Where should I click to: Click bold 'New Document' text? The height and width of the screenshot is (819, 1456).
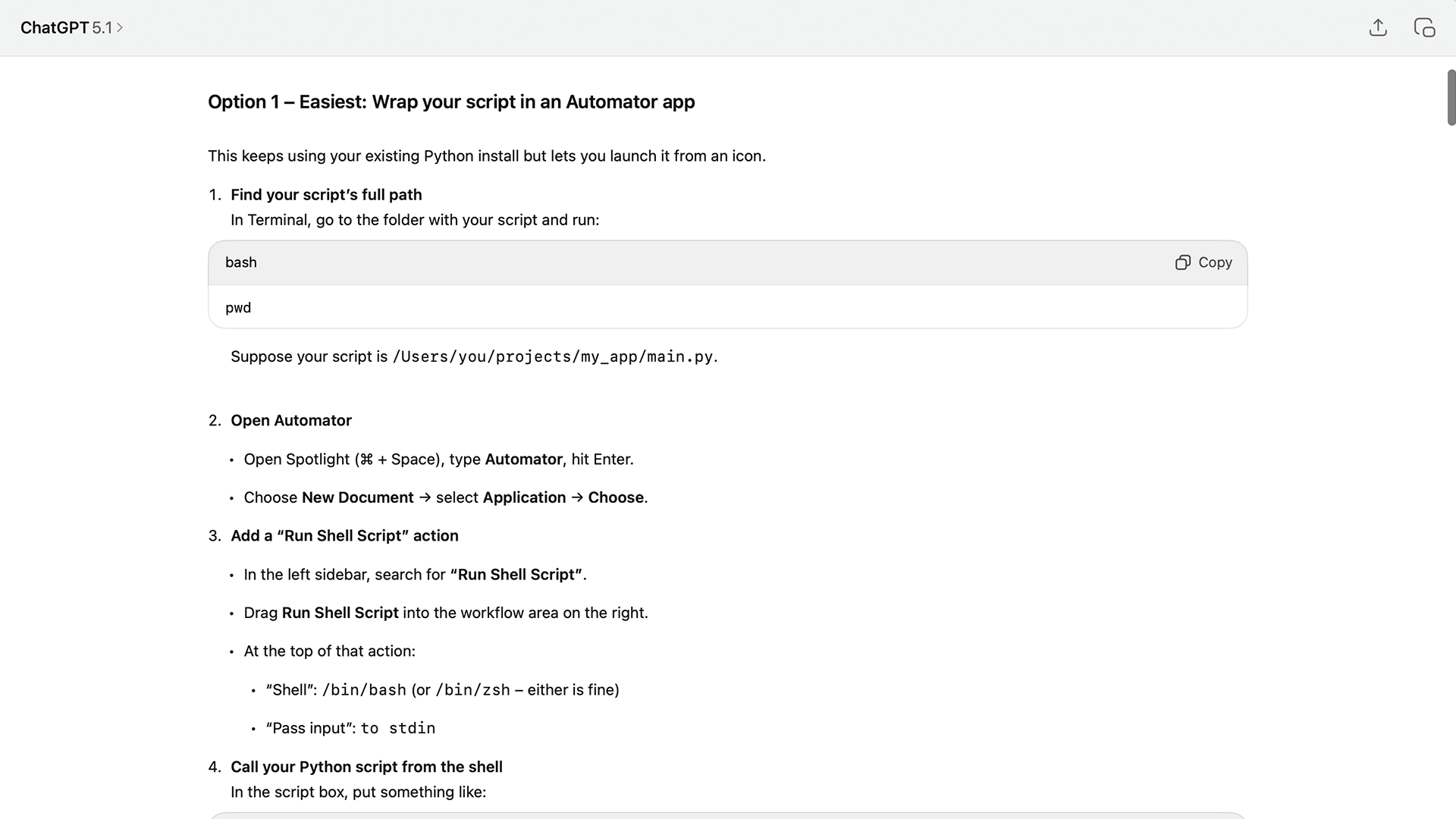point(357,498)
